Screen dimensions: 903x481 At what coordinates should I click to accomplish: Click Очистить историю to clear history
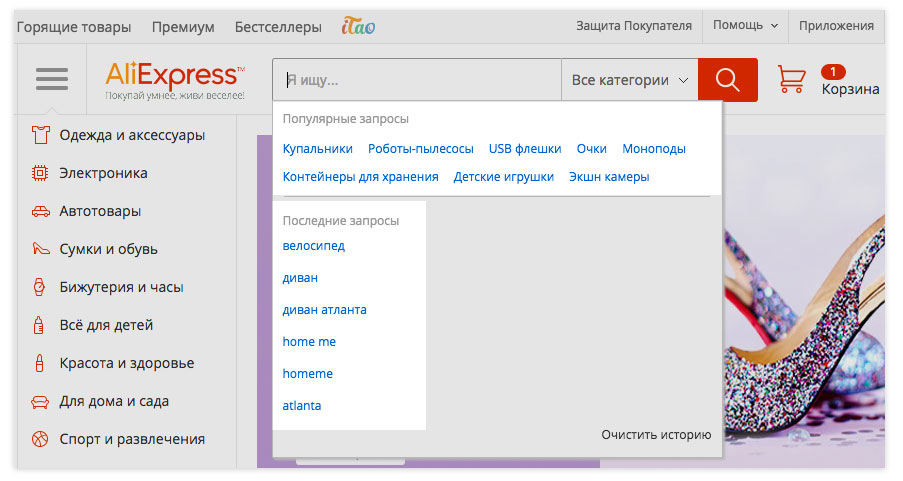tap(656, 434)
